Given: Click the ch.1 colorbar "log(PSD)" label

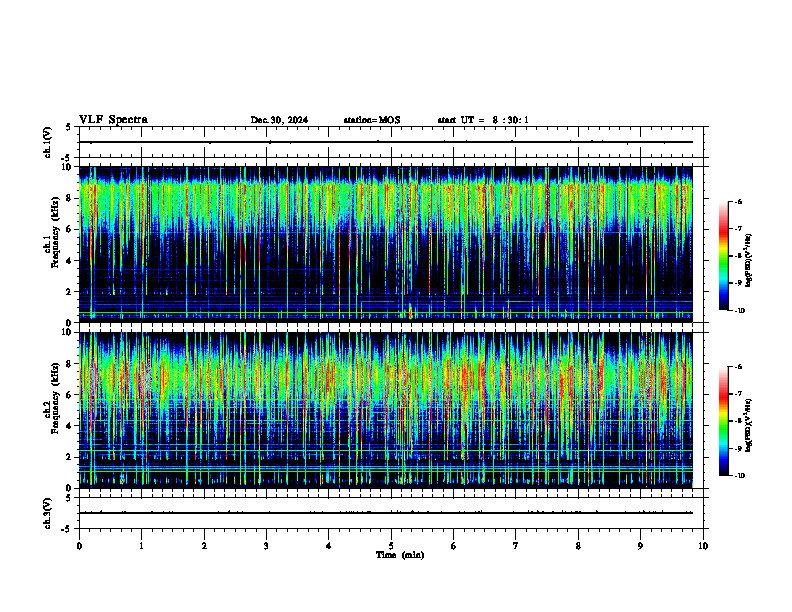Looking at the screenshot, I should [748, 261].
